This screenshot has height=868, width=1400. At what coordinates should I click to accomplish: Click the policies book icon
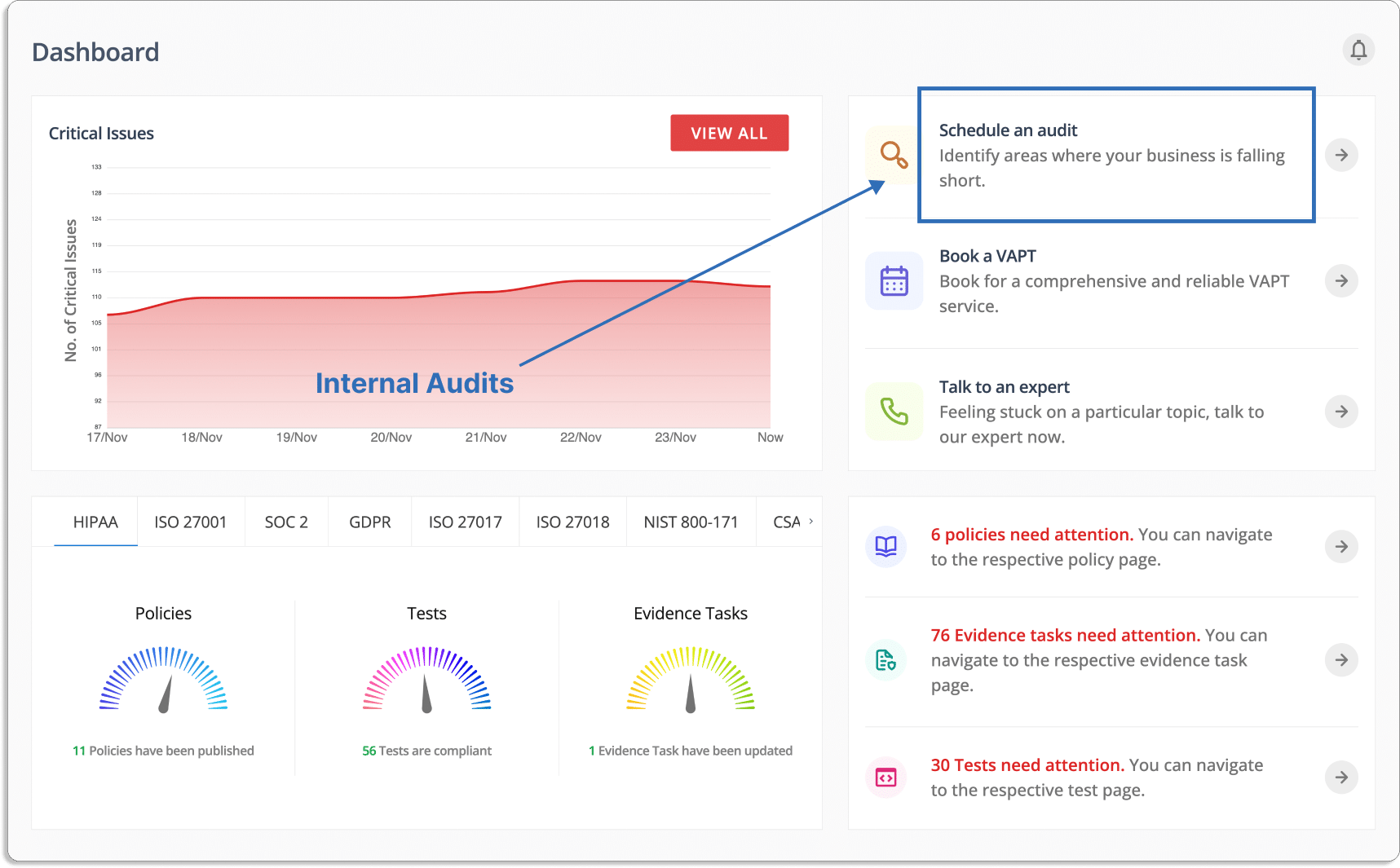coord(885,546)
